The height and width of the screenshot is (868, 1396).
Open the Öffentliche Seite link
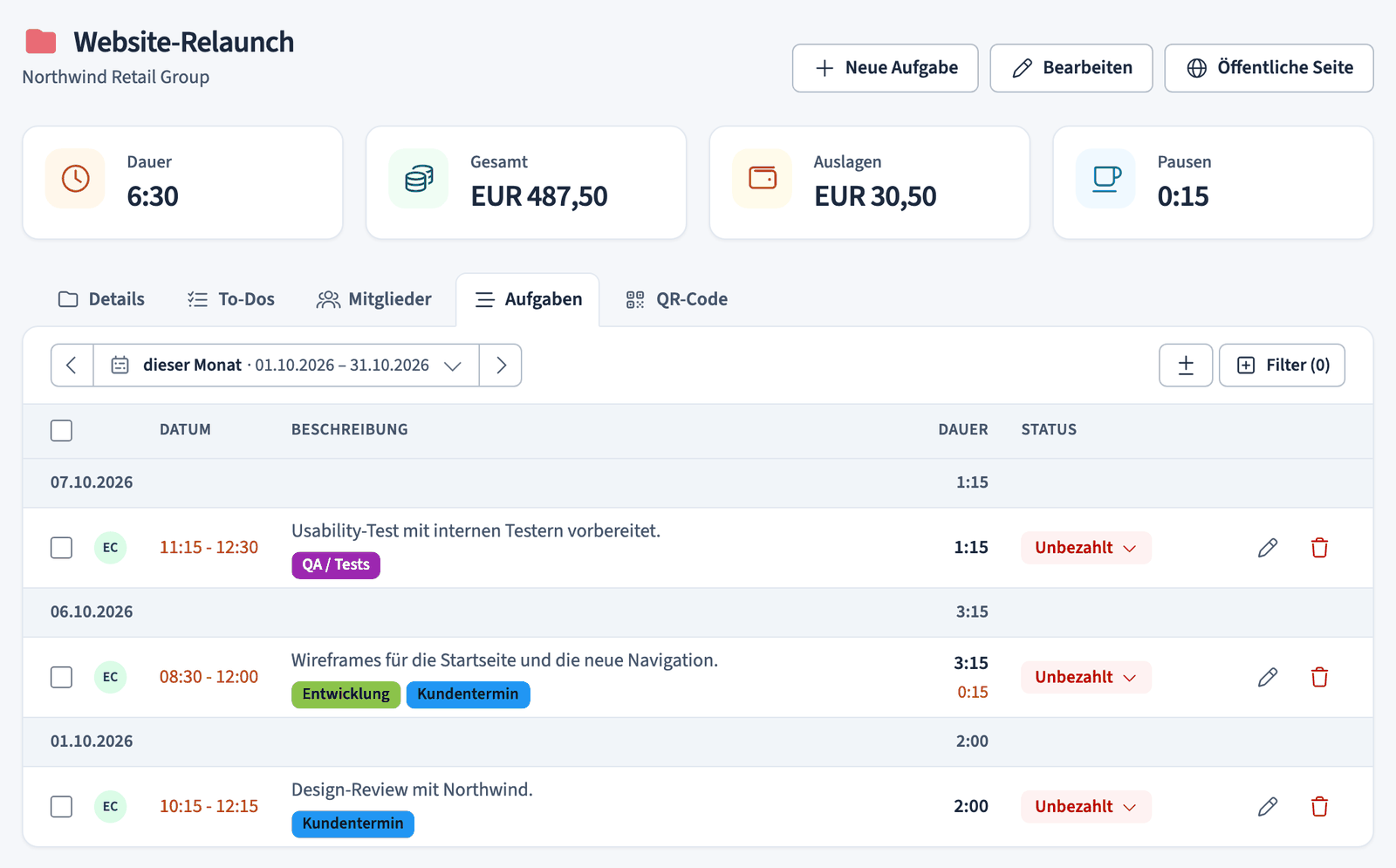(1269, 68)
